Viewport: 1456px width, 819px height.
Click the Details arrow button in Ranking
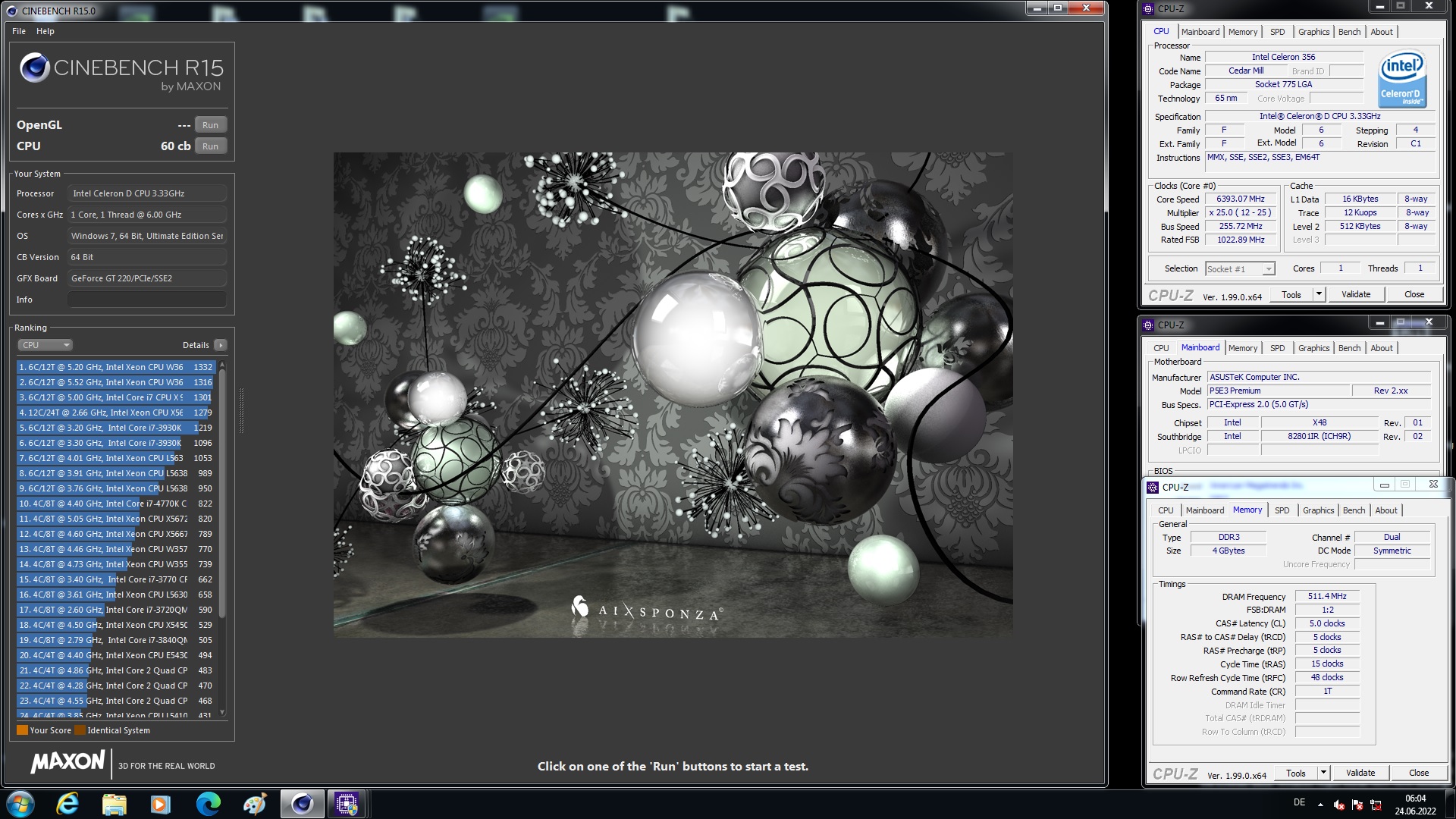[x=221, y=345]
